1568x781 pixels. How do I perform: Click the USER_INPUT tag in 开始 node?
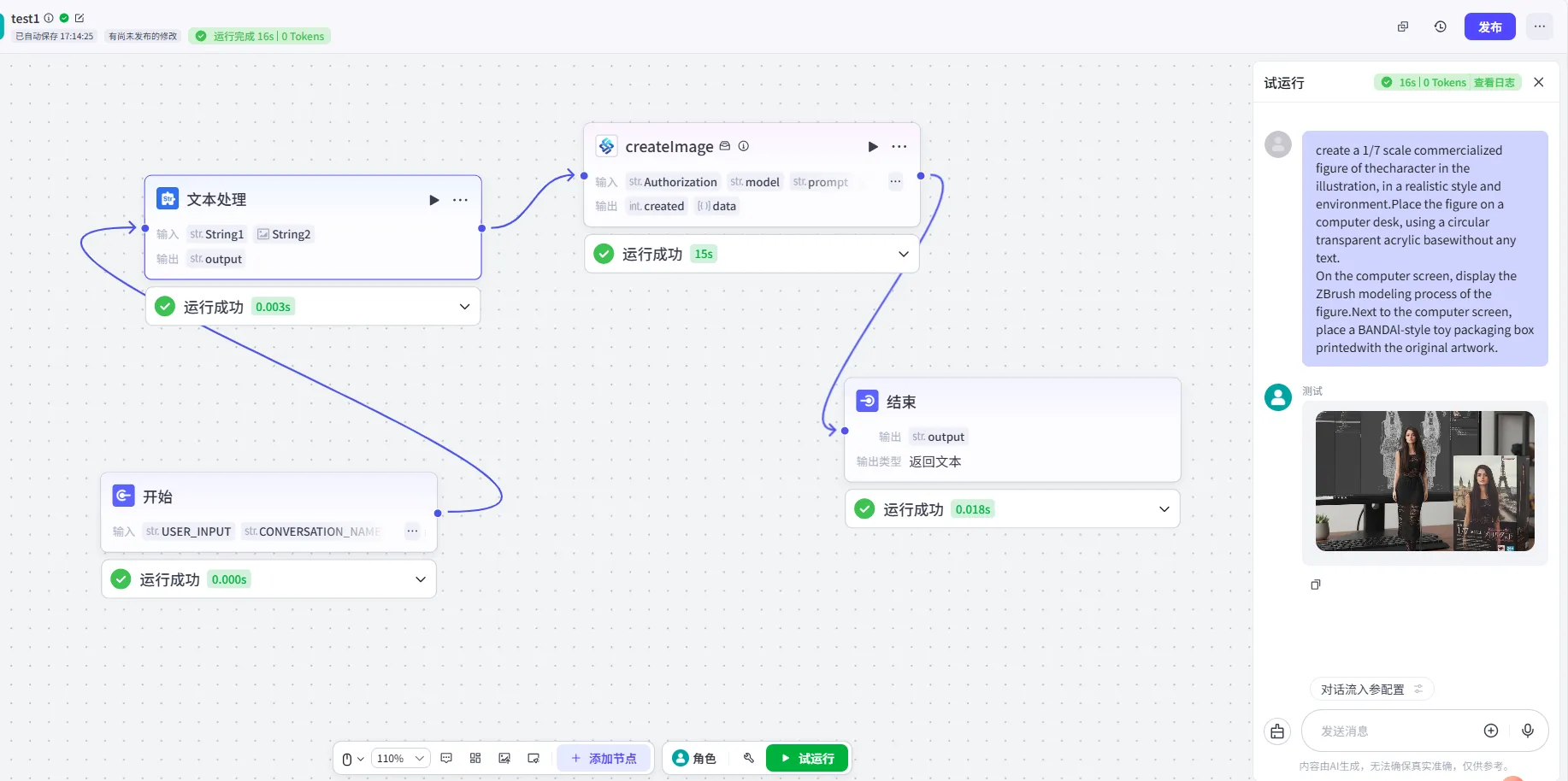coord(188,531)
